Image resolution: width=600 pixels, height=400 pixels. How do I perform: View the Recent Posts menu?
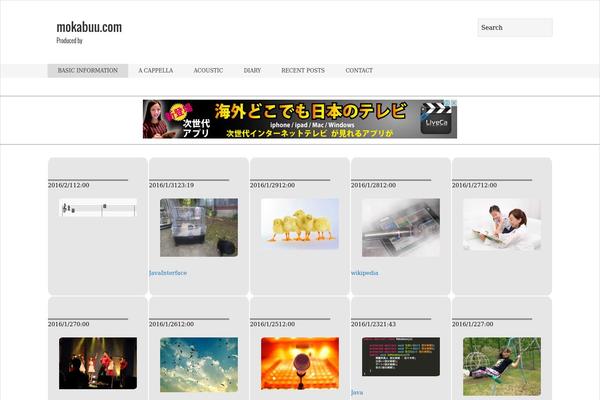pyautogui.click(x=303, y=70)
